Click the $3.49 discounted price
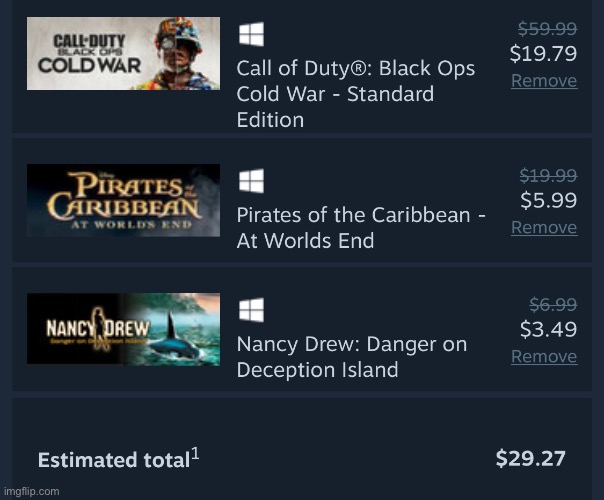Screen dimensions: 604x500 (549, 329)
